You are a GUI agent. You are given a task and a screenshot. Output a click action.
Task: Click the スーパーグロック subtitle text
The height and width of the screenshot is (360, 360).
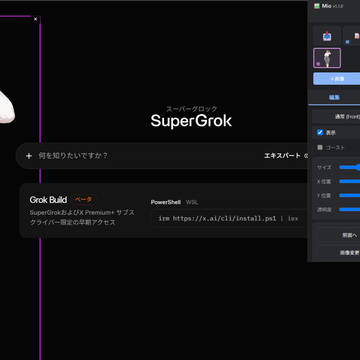[191, 109]
